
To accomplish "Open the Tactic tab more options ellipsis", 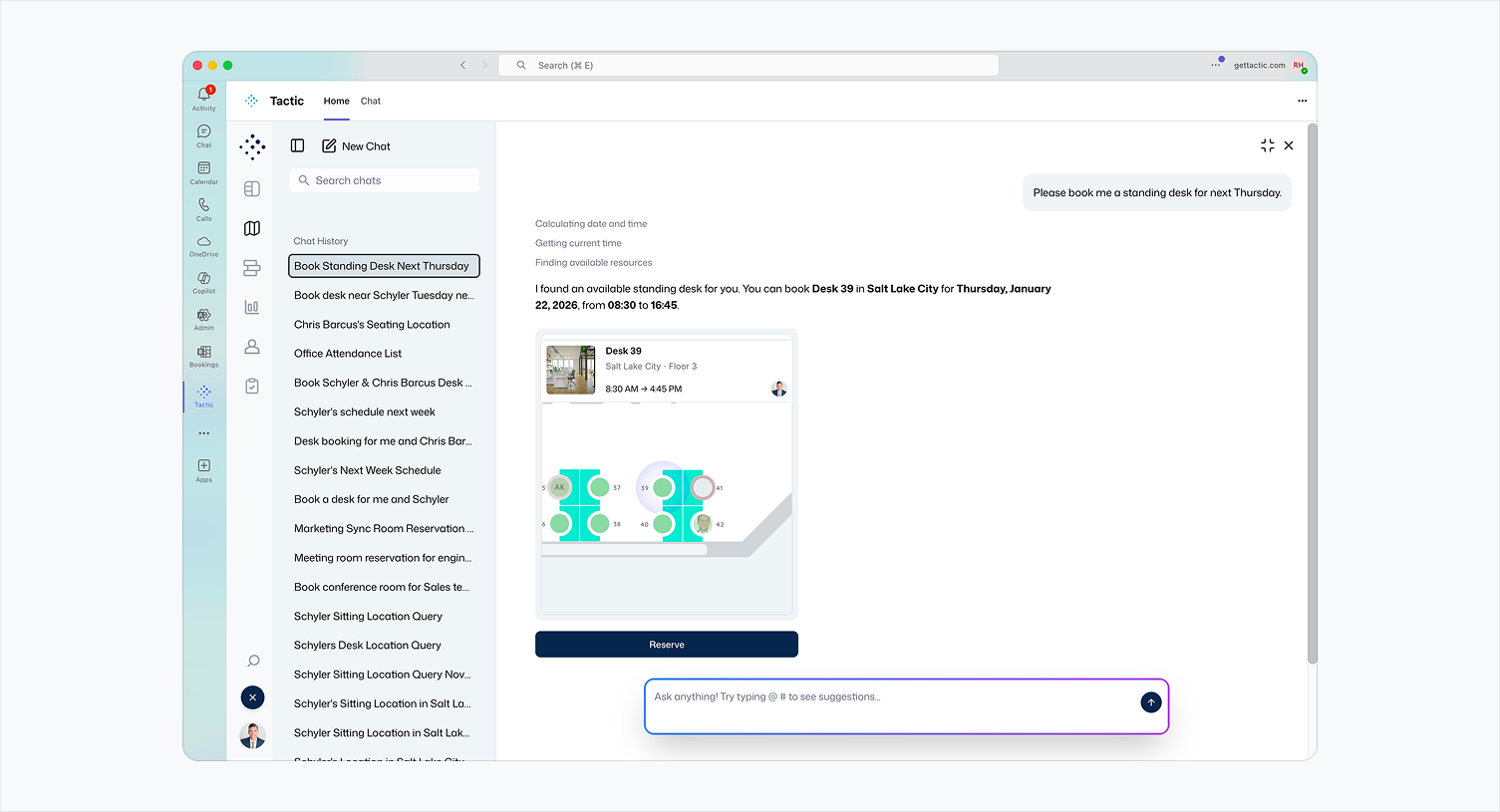I will [1302, 101].
